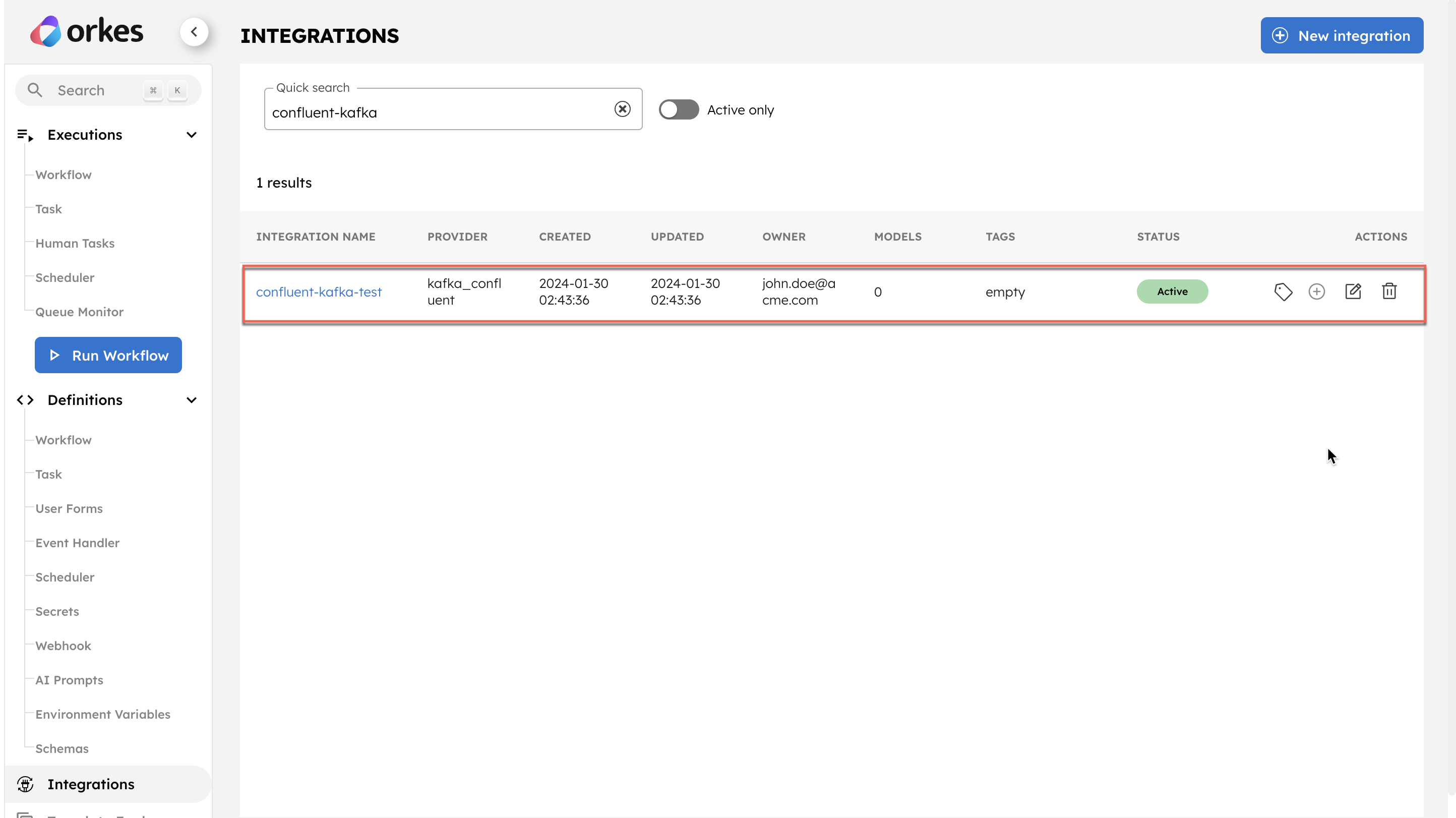Click the Executions section header label
The image size is (1456, 818).
pyautogui.click(x=85, y=135)
